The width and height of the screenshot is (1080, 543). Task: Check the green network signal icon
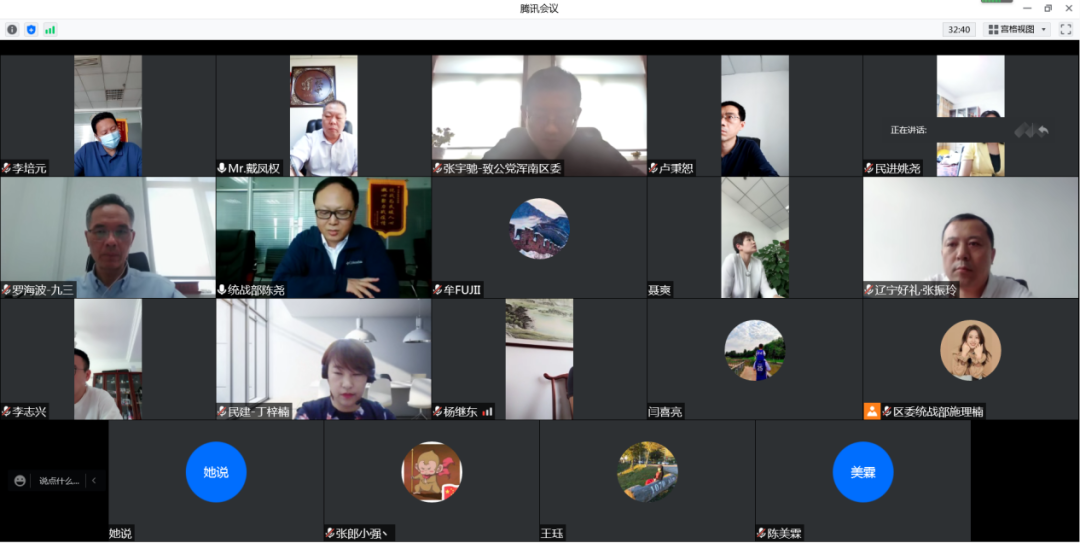50,30
